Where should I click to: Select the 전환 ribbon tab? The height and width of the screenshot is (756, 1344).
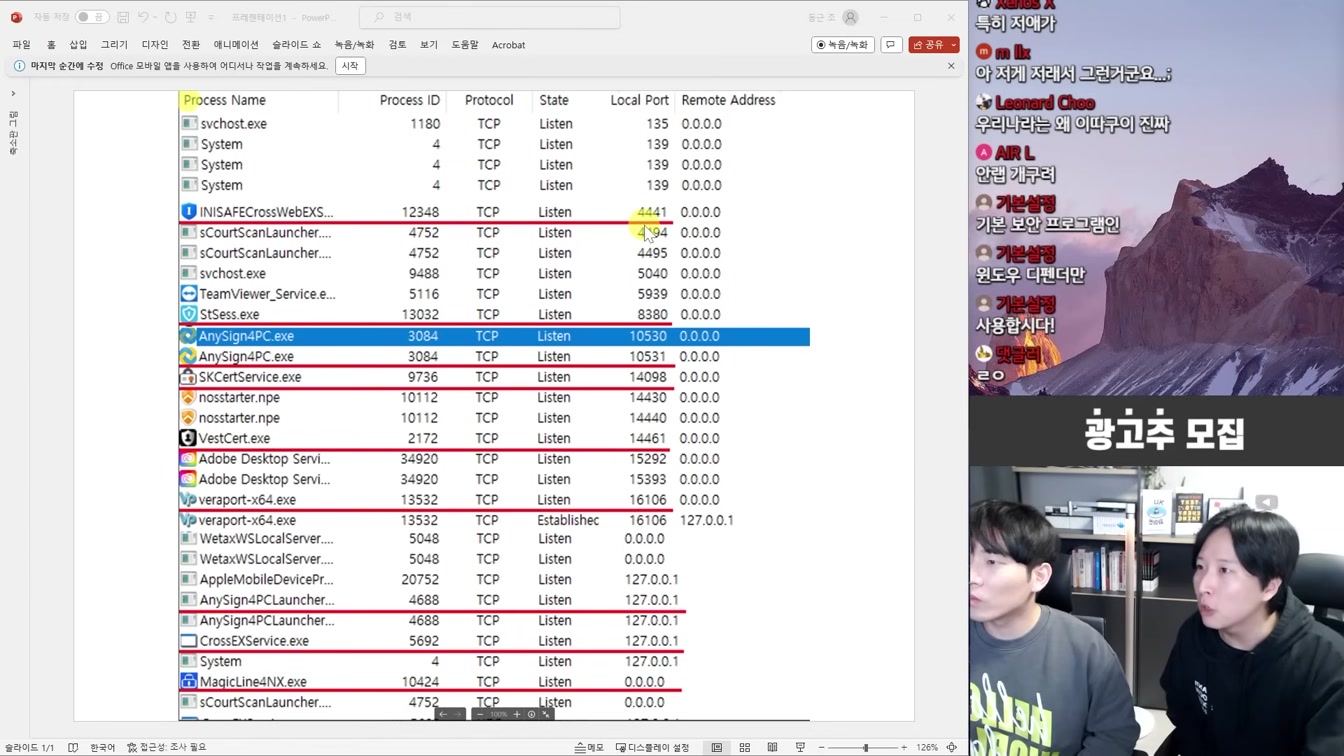coord(191,45)
